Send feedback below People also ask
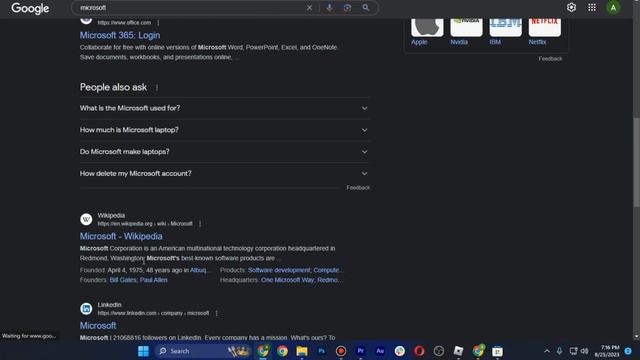 pos(358,188)
